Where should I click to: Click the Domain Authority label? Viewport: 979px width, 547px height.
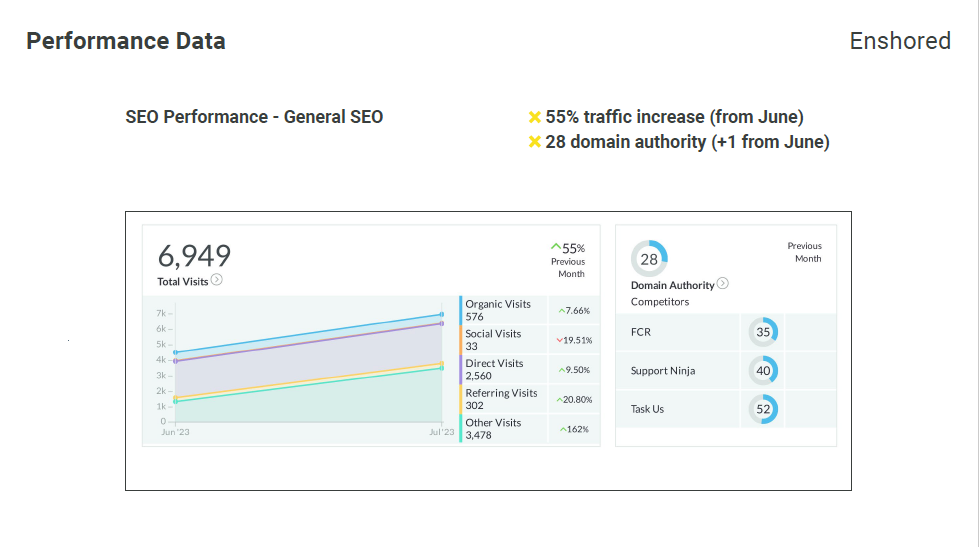tap(672, 285)
